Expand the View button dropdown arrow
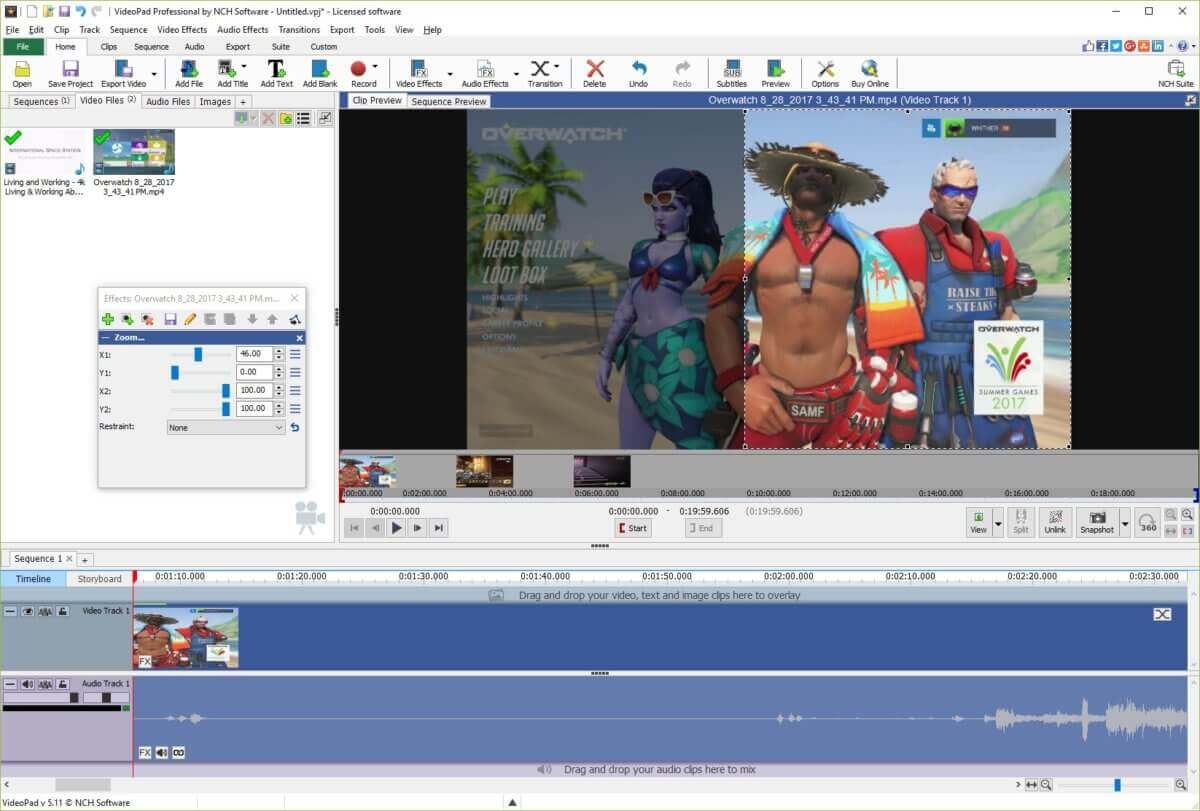 (x=998, y=522)
